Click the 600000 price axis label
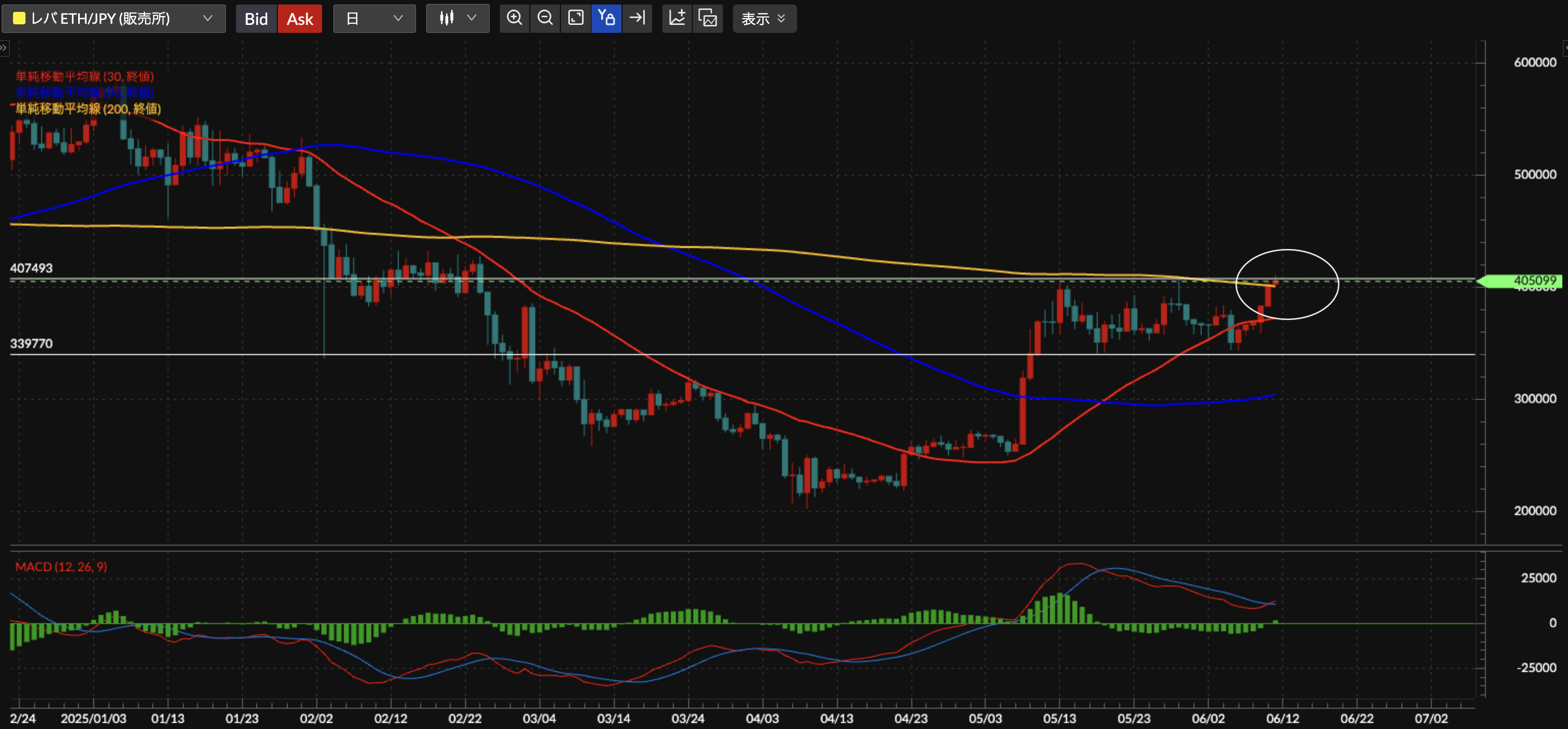Screen dimensions: 1568x729 tap(1535, 62)
